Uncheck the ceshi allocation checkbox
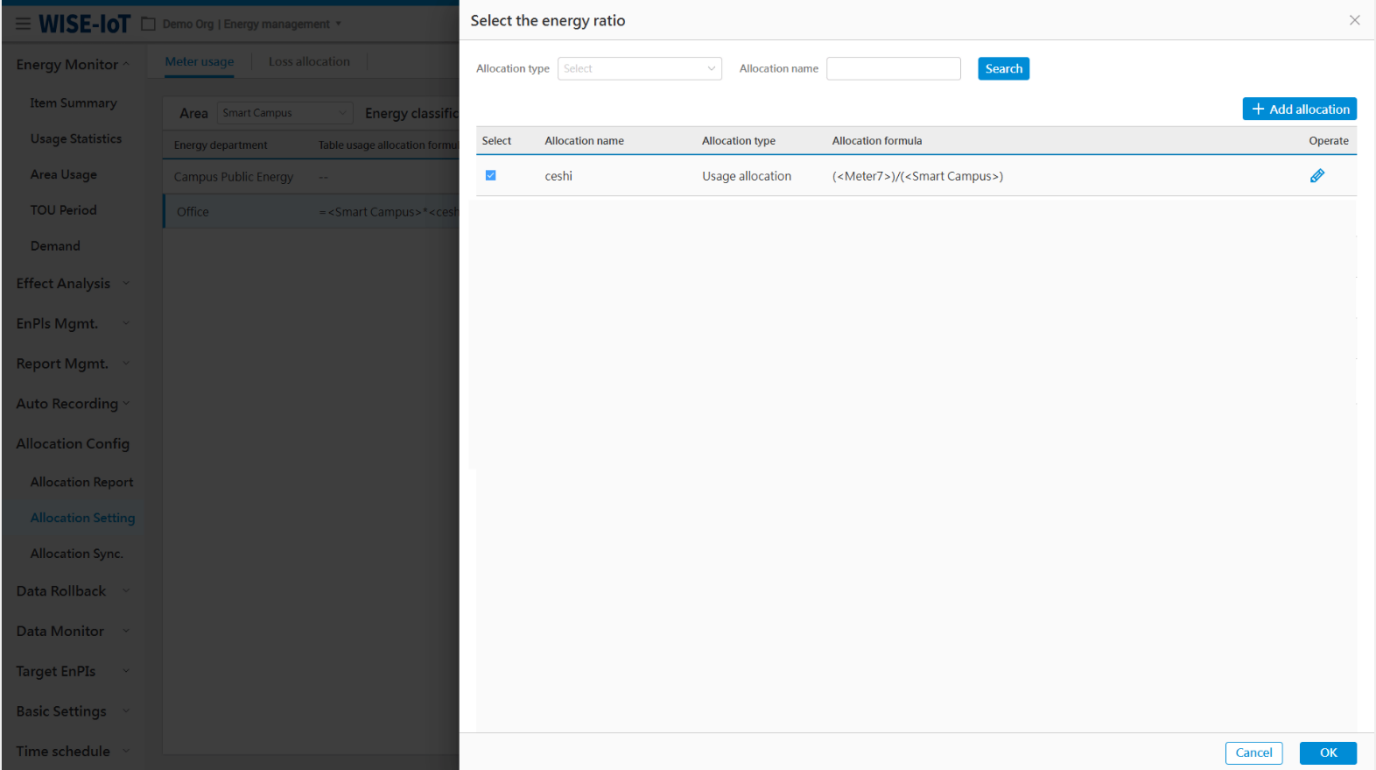Screen dimensions: 1376x770 (490, 176)
